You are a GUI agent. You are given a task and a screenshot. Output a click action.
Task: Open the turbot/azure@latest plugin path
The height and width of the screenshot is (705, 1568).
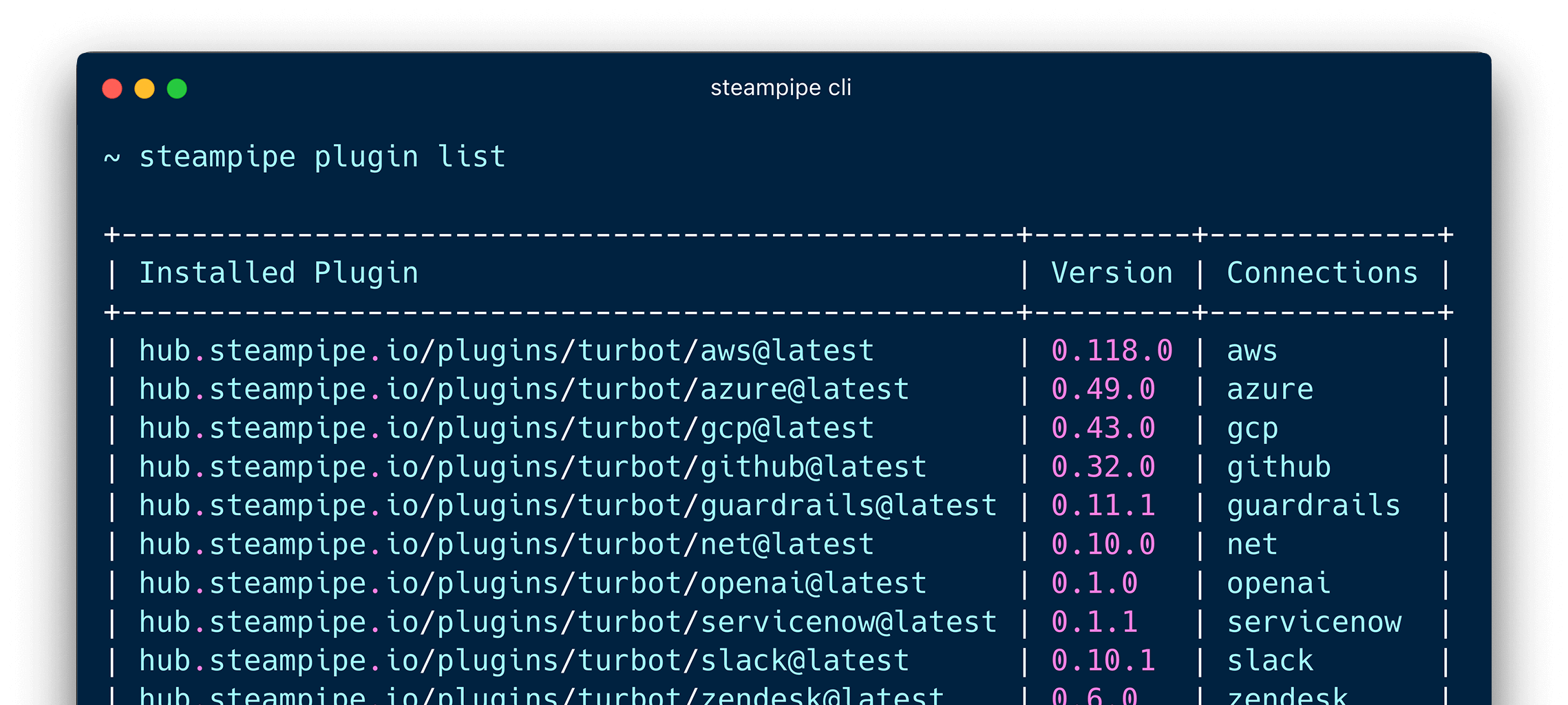tap(524, 390)
